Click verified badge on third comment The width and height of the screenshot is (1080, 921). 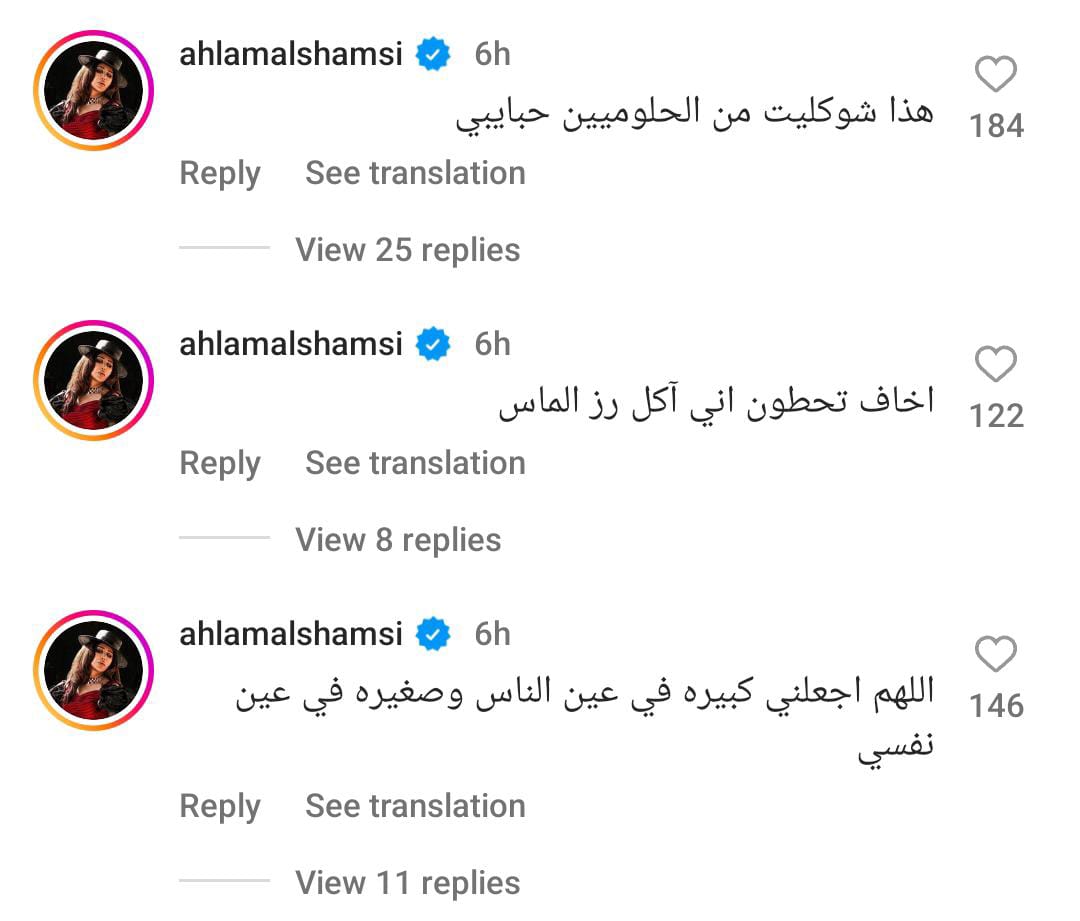tap(433, 635)
